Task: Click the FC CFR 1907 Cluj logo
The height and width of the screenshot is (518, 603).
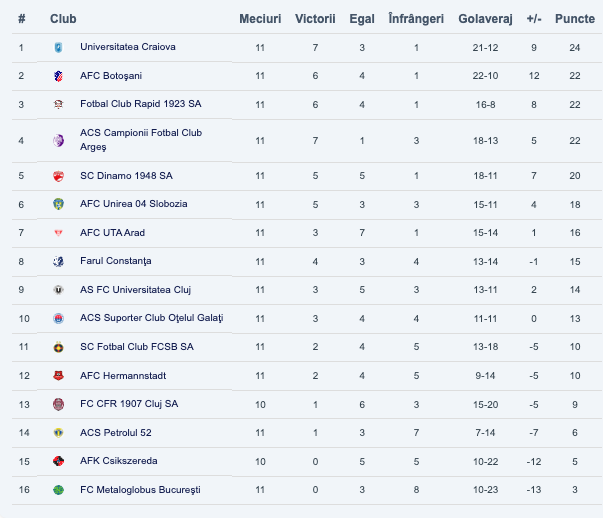Action: pos(58,404)
